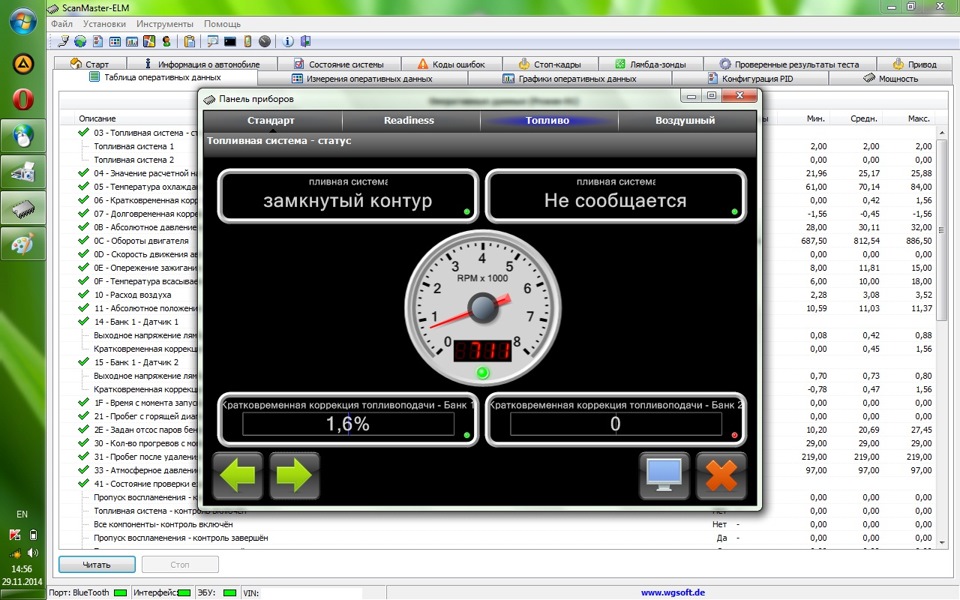960x600 pixels.
Task: Open the Состояние системы tab
Action: pos(339,64)
